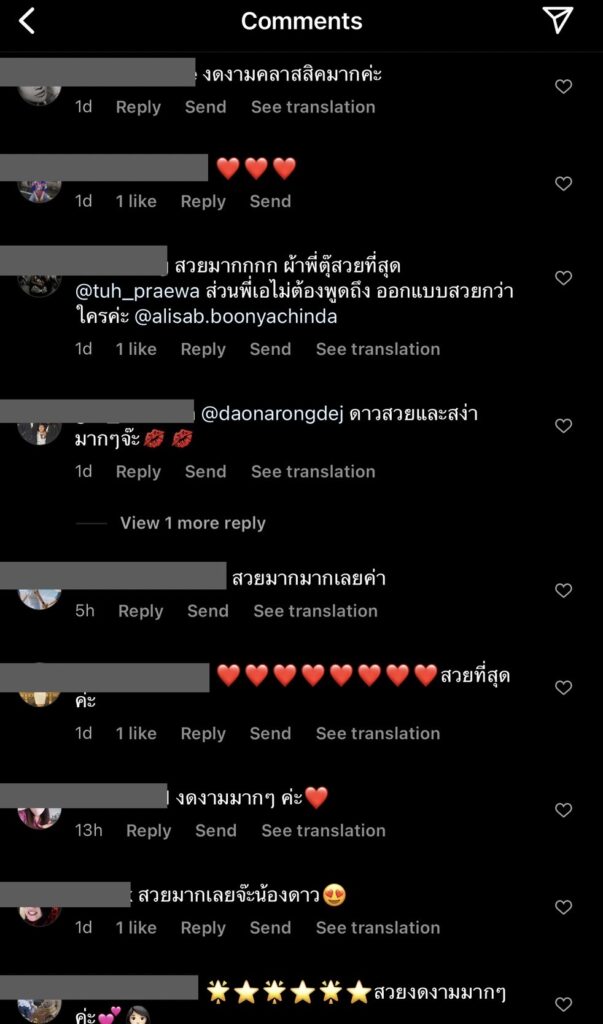Like the comment with three red hearts
Screen dimensions: 603x1024
click(563, 184)
